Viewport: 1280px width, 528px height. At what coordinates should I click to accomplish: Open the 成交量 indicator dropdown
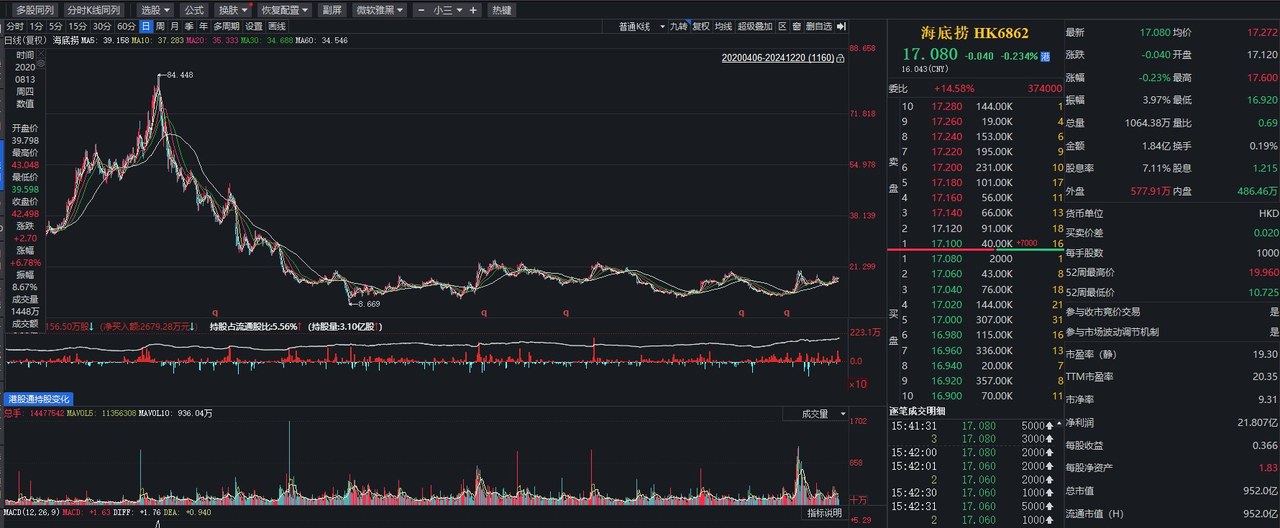tap(815, 413)
